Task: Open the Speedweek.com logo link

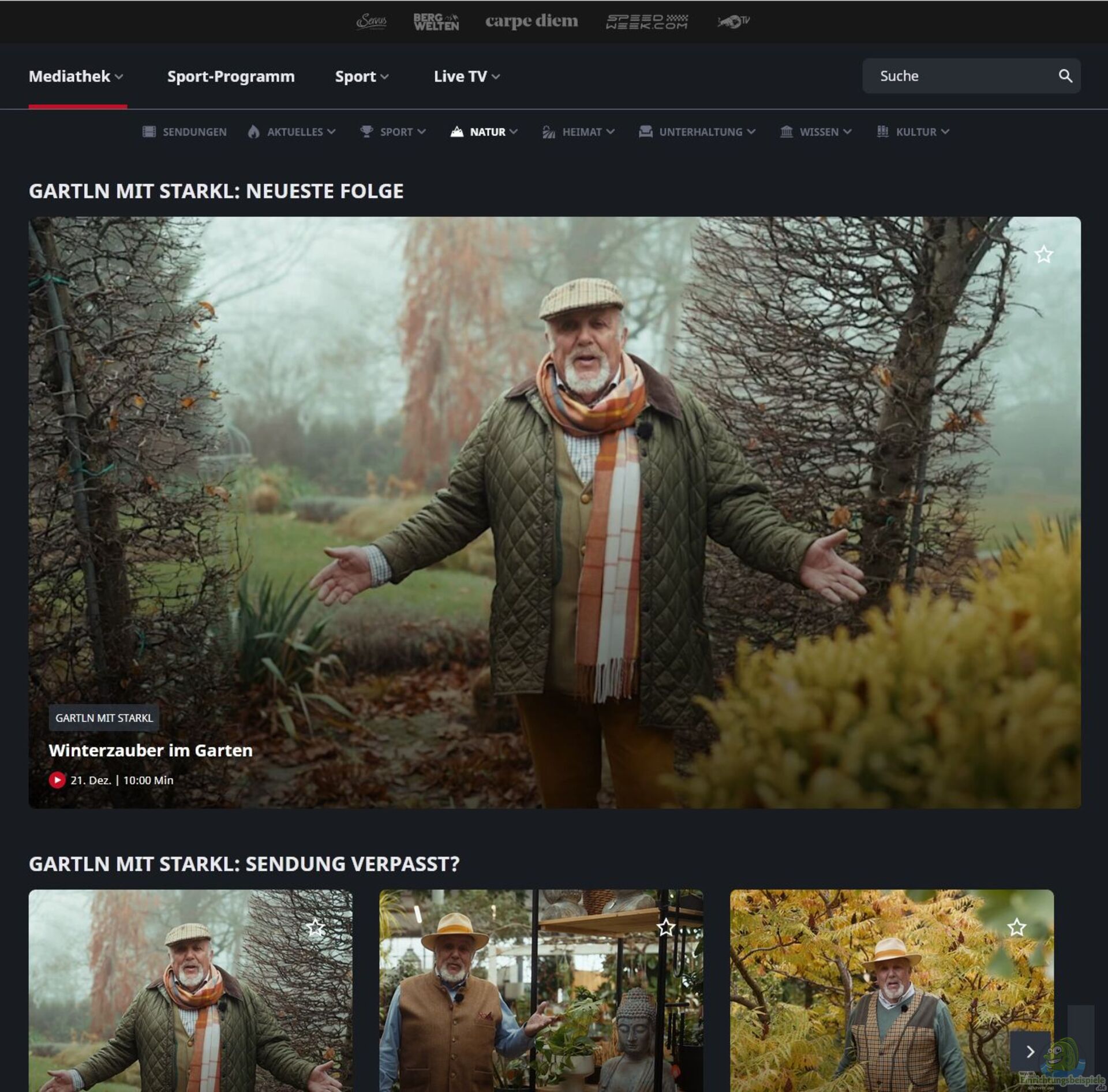Action: (x=646, y=21)
